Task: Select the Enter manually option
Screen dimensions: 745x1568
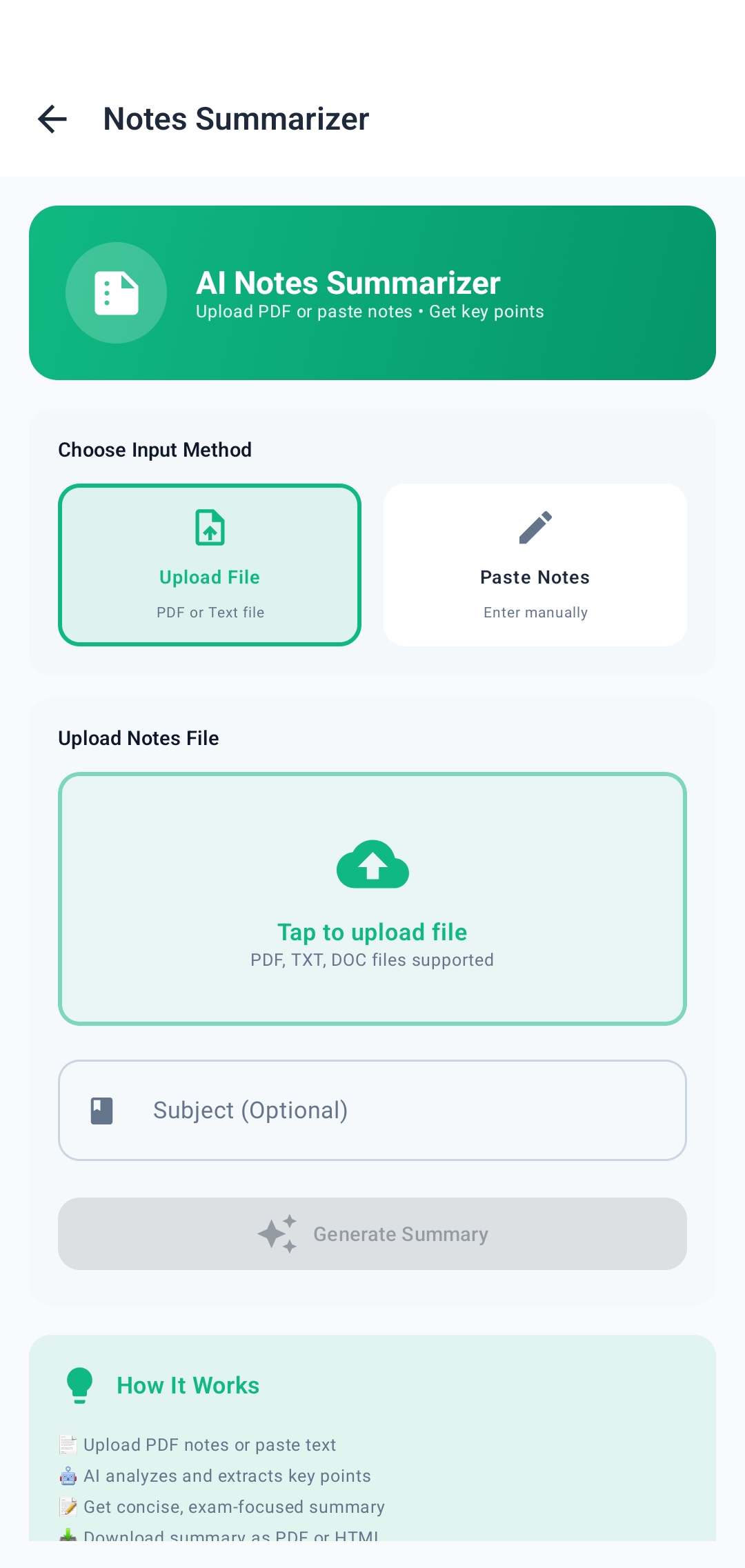Action: coord(535,612)
